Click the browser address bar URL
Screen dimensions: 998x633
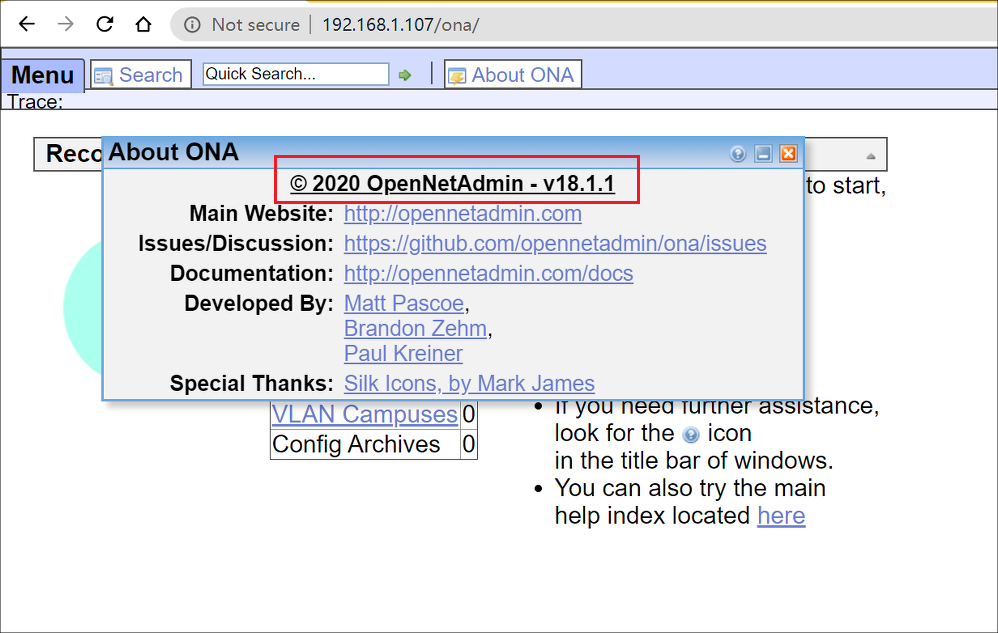point(400,25)
